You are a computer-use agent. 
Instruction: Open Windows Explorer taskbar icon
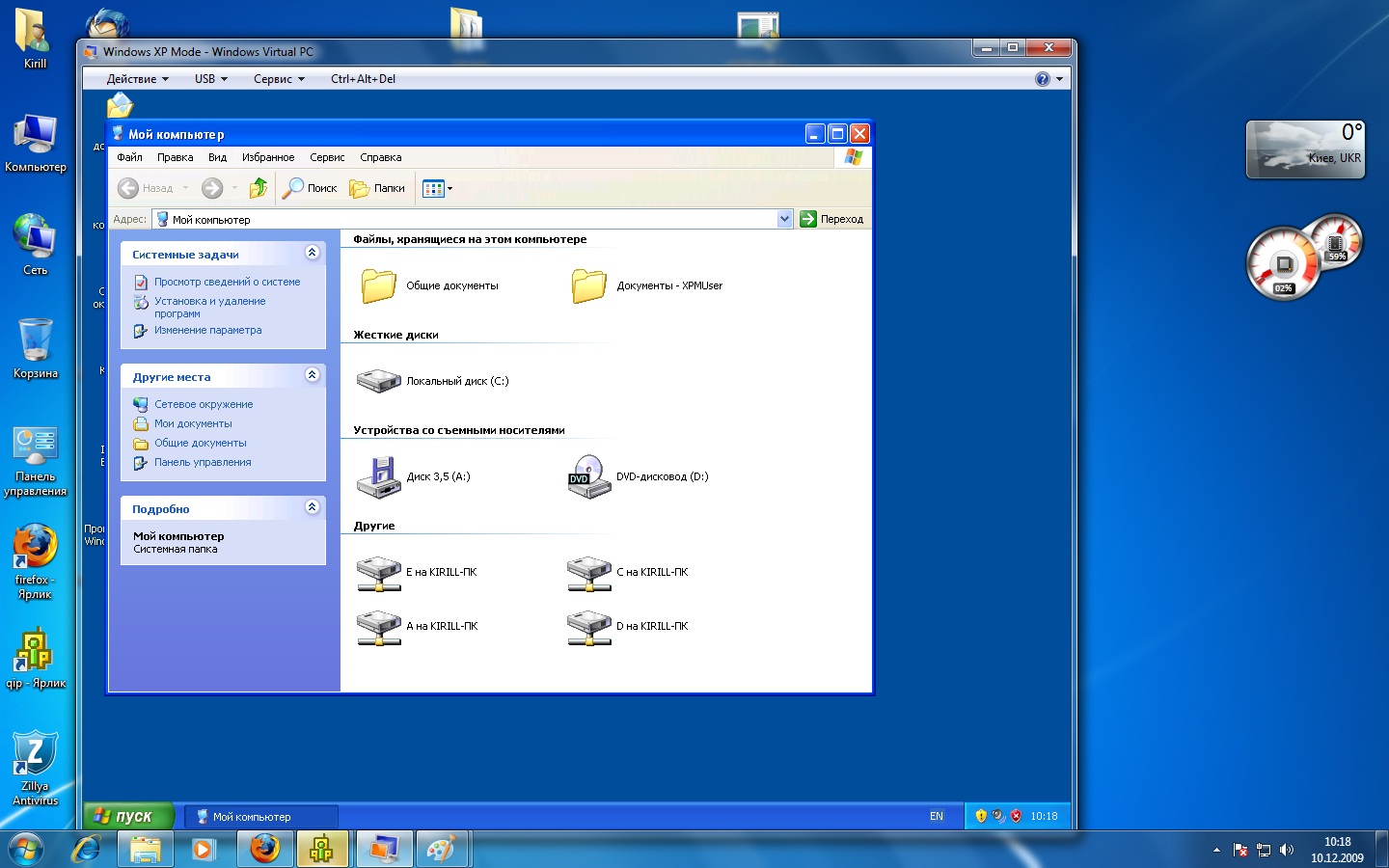click(x=146, y=849)
